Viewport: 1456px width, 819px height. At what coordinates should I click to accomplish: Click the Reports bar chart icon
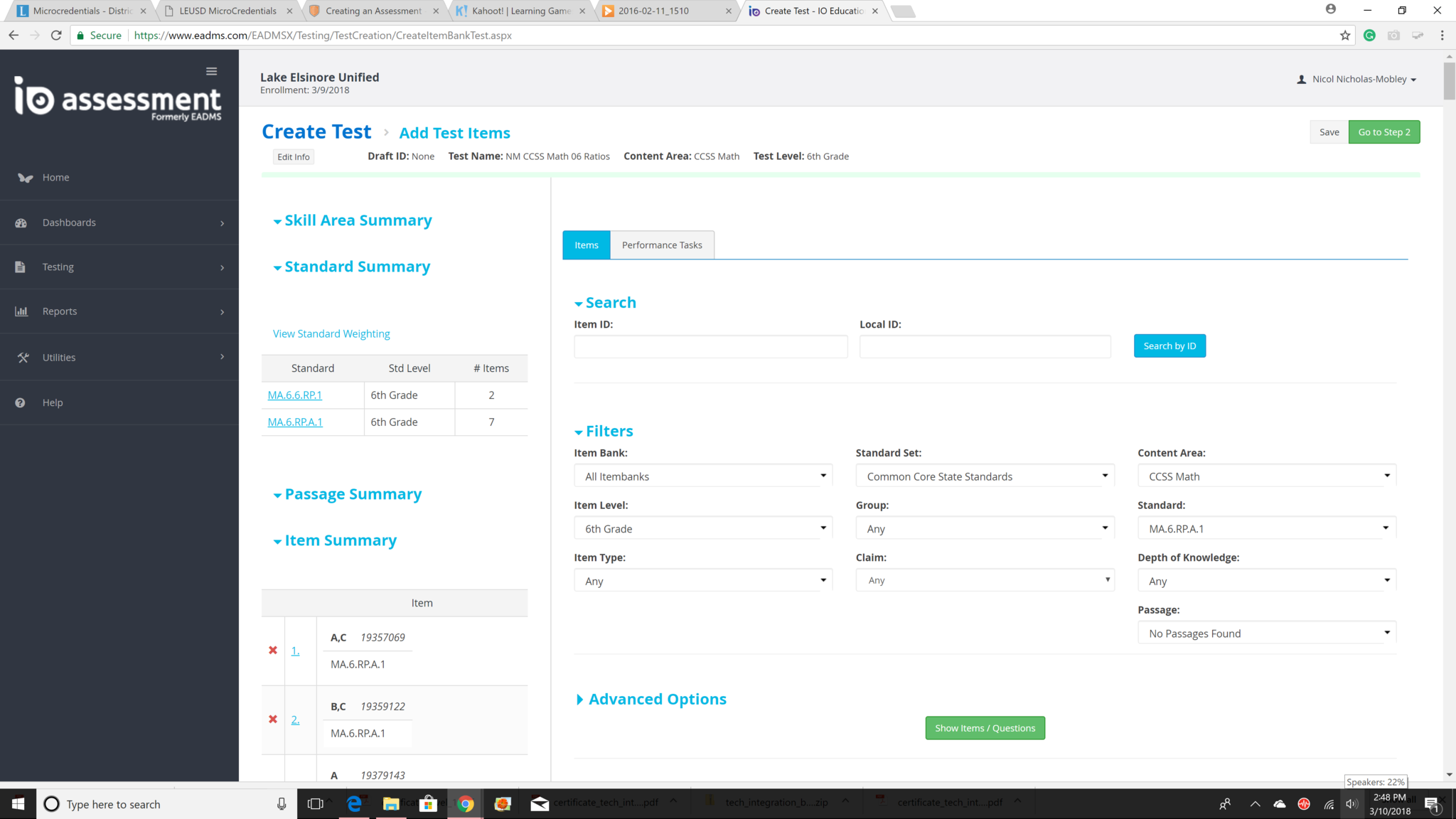(x=21, y=311)
